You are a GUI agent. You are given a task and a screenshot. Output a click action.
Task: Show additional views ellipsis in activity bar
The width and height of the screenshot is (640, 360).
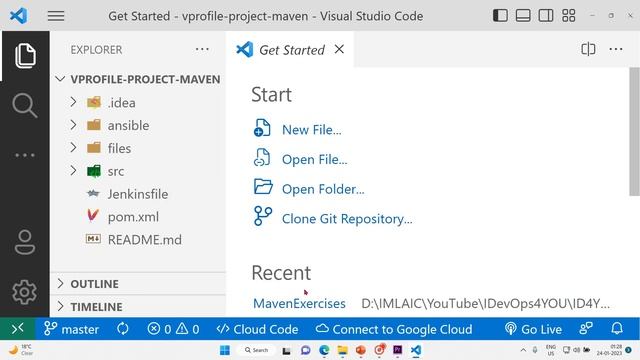pyautogui.click(x=24, y=155)
